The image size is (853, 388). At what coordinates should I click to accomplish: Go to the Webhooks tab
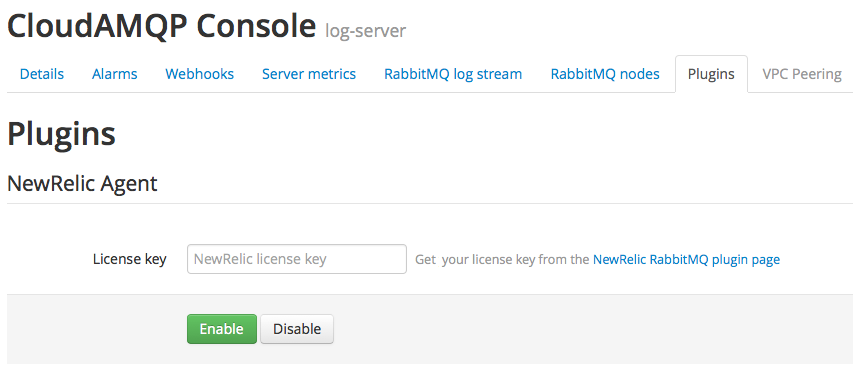[200, 74]
